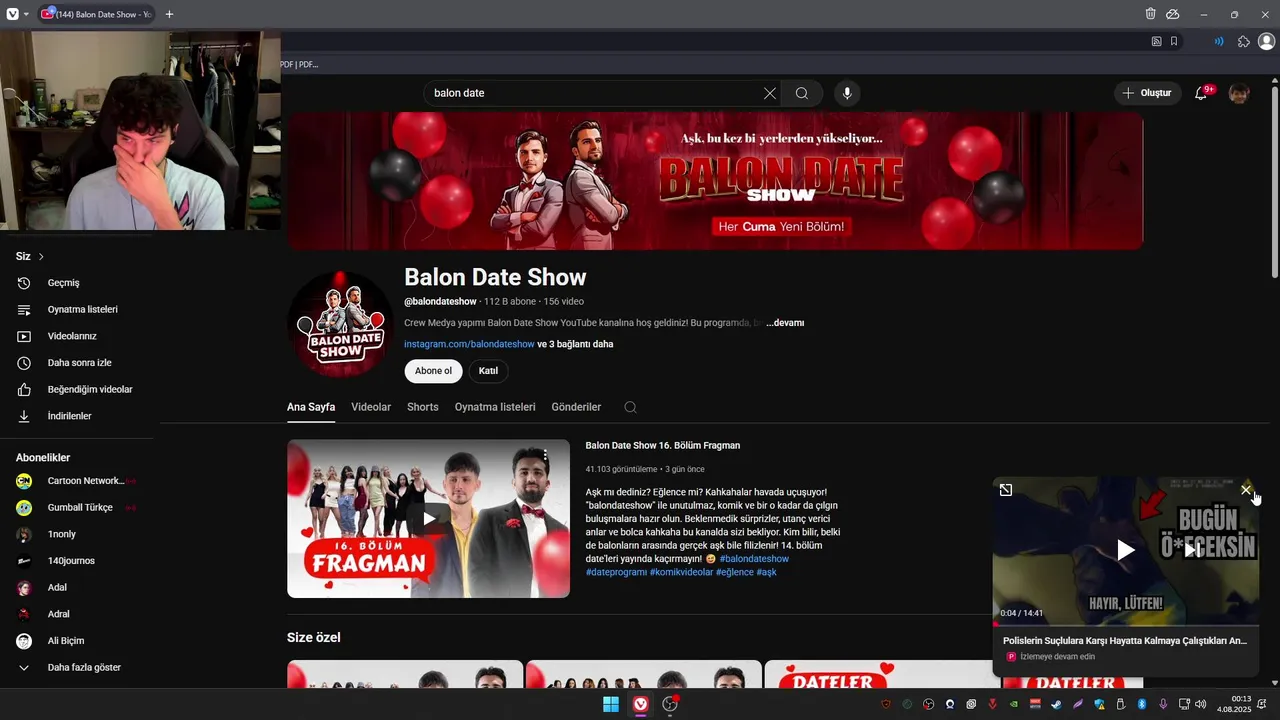Open Windows Start menu
Screen dimensions: 1280x720
point(610,704)
